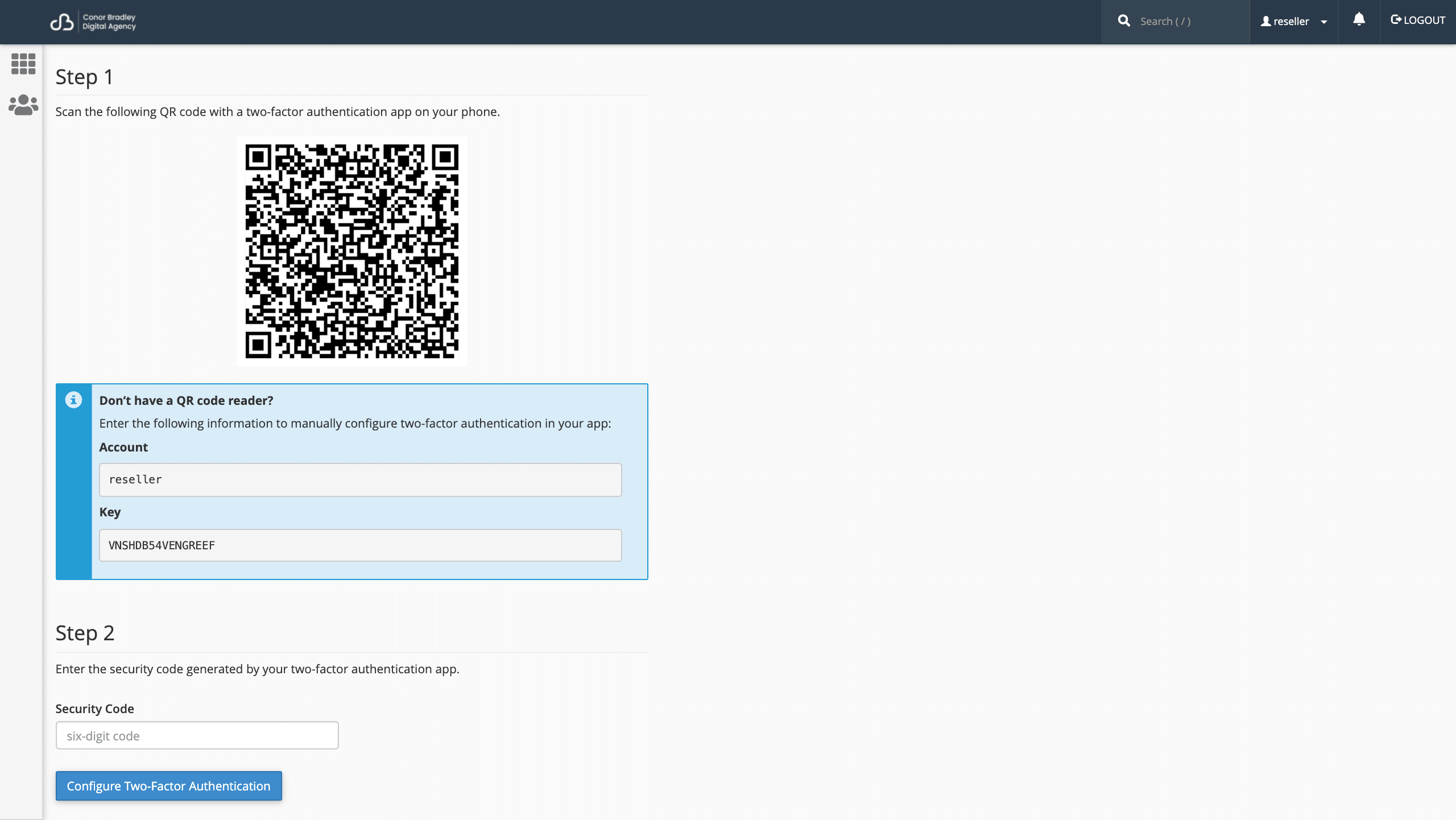
Task: Click the Step 2 heading
Action: tap(85, 633)
